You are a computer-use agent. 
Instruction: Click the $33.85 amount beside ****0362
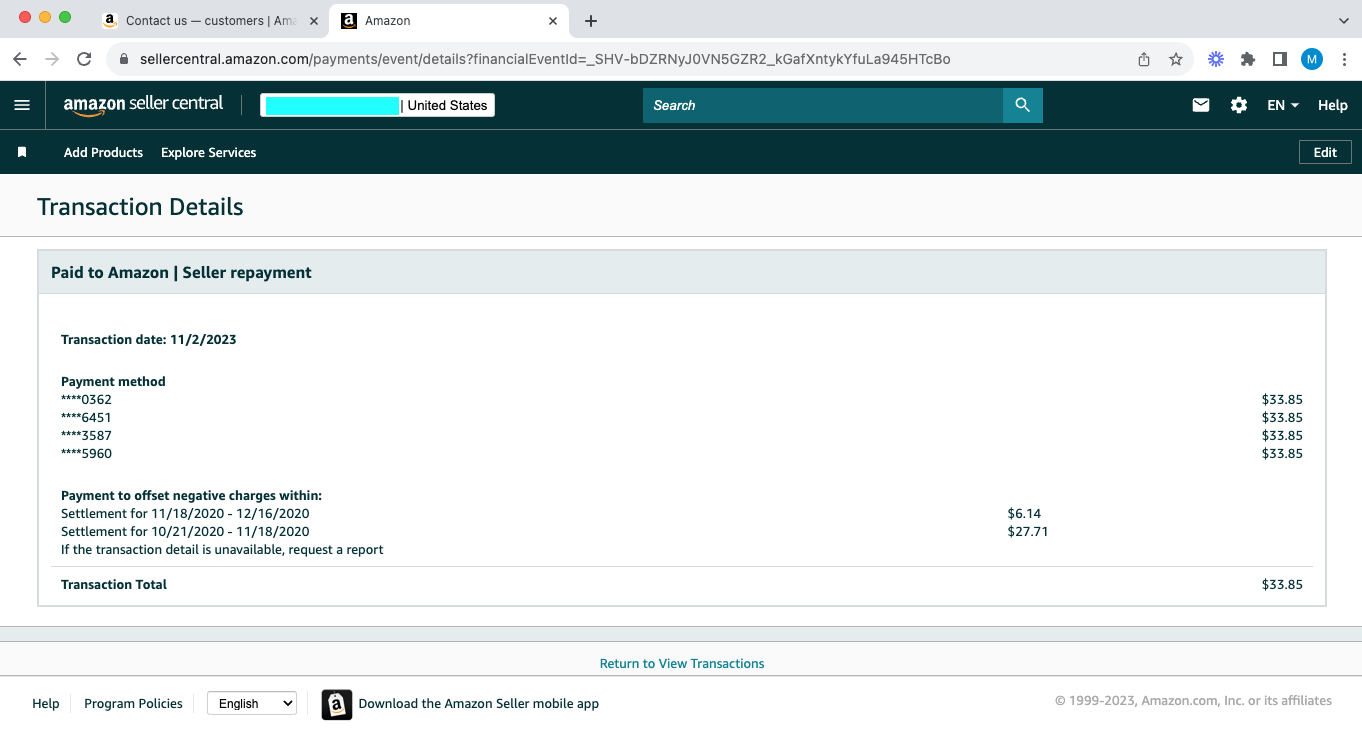pyautogui.click(x=1282, y=400)
